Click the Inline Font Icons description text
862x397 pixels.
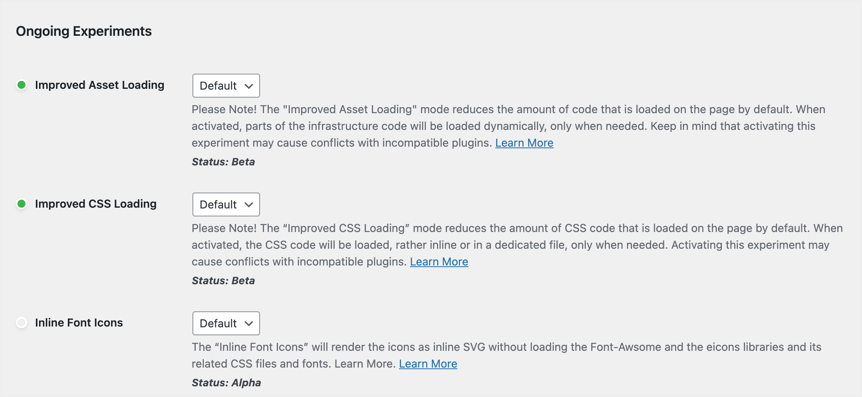506,356
